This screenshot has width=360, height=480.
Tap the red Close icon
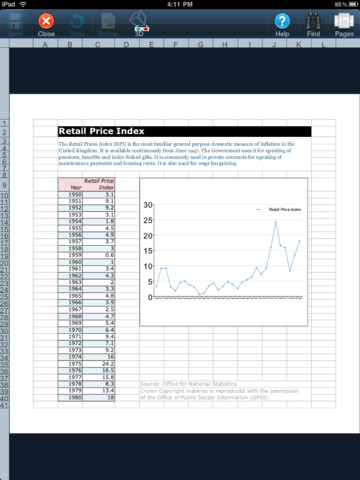click(46, 21)
